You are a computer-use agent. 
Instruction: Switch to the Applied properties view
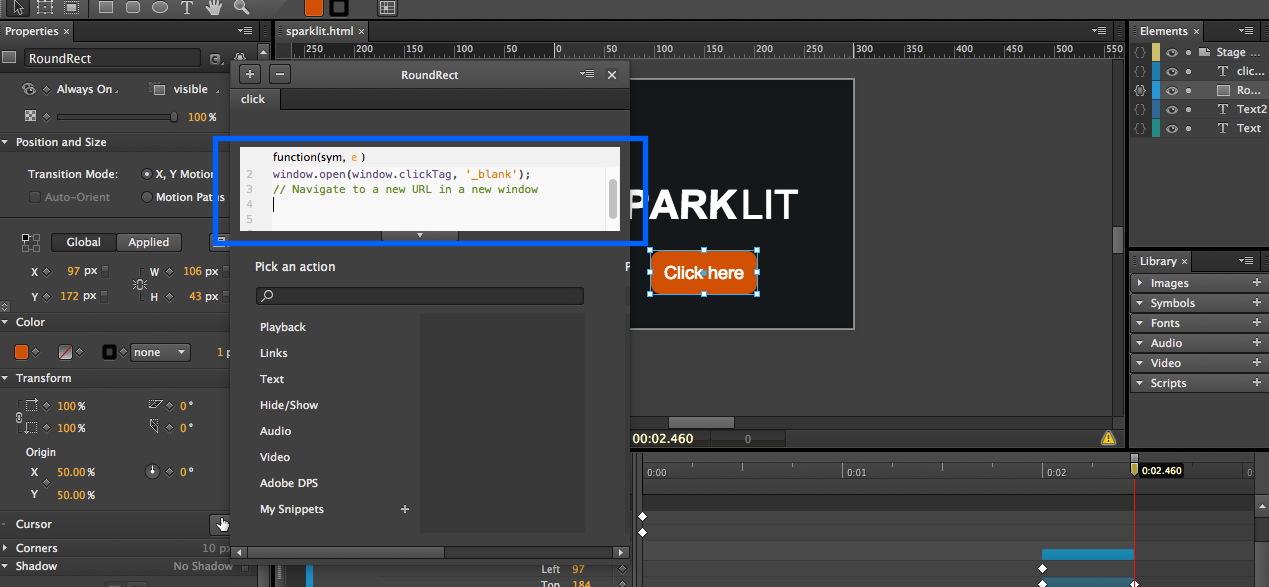coord(148,242)
